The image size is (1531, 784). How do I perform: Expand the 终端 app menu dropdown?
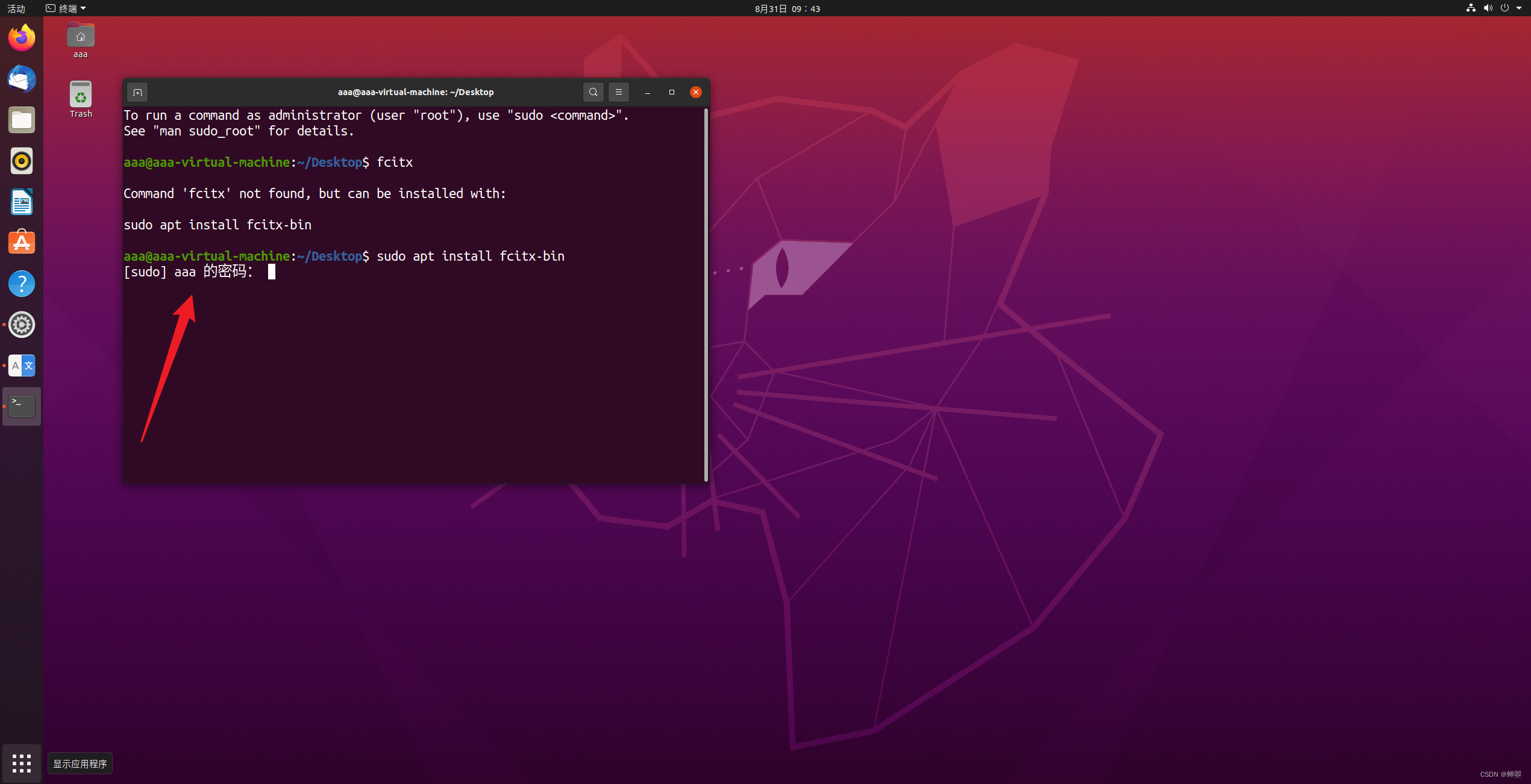coord(66,8)
